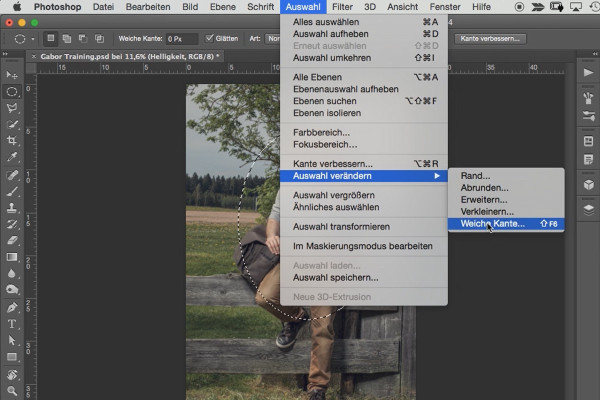This screenshot has width=600, height=400.
Task: Choose Alles auswählen
Action: click(364, 22)
